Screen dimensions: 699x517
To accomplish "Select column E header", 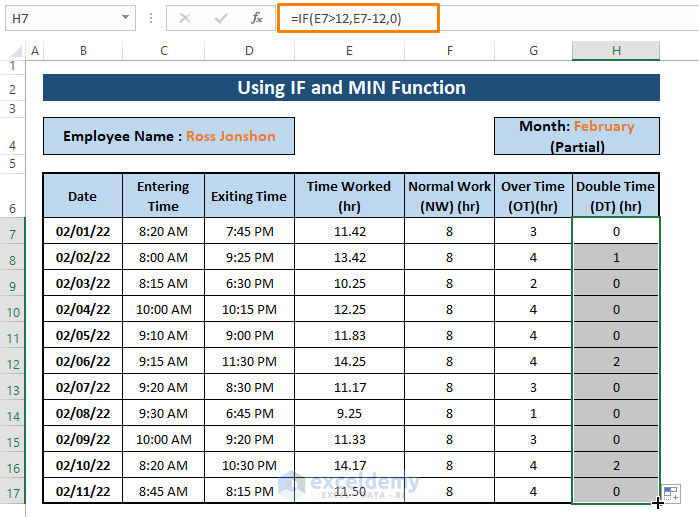I will (x=349, y=51).
